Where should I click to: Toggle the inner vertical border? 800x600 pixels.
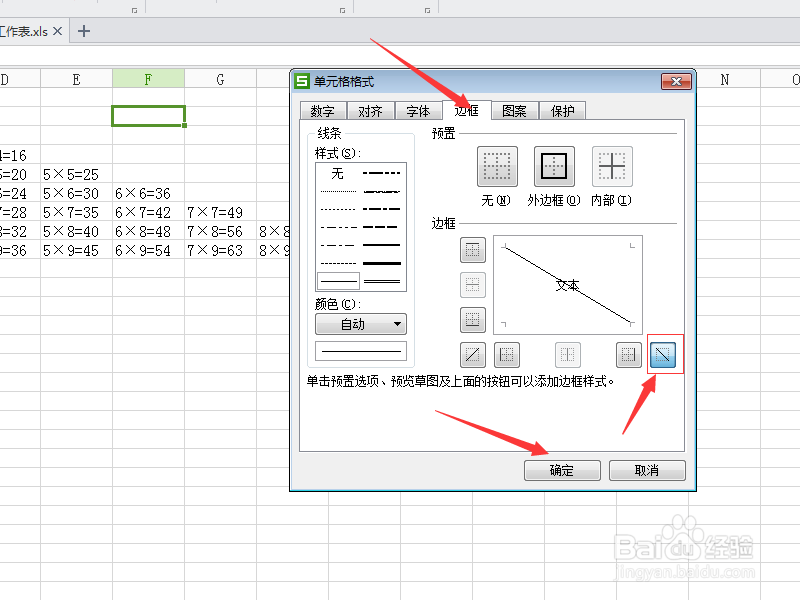[x=568, y=353]
